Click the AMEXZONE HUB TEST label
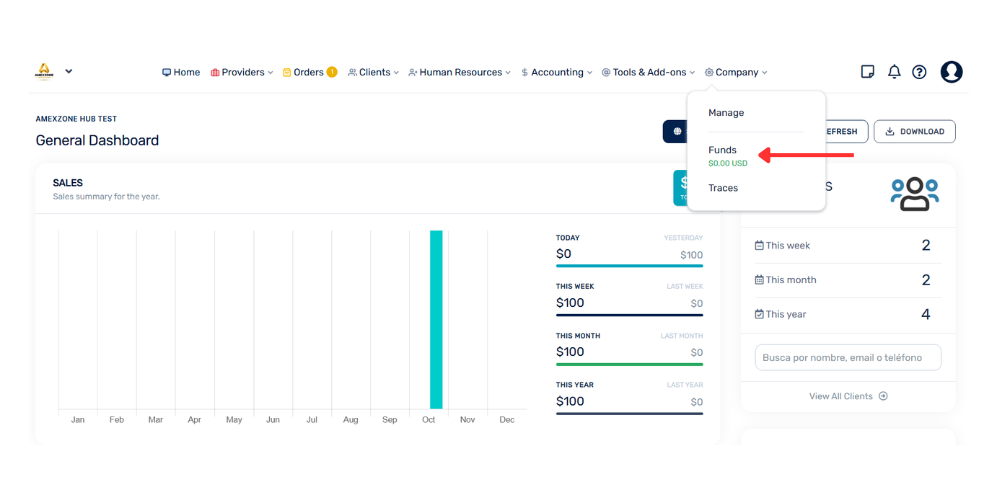This screenshot has height=500, width=1000. 77,119
